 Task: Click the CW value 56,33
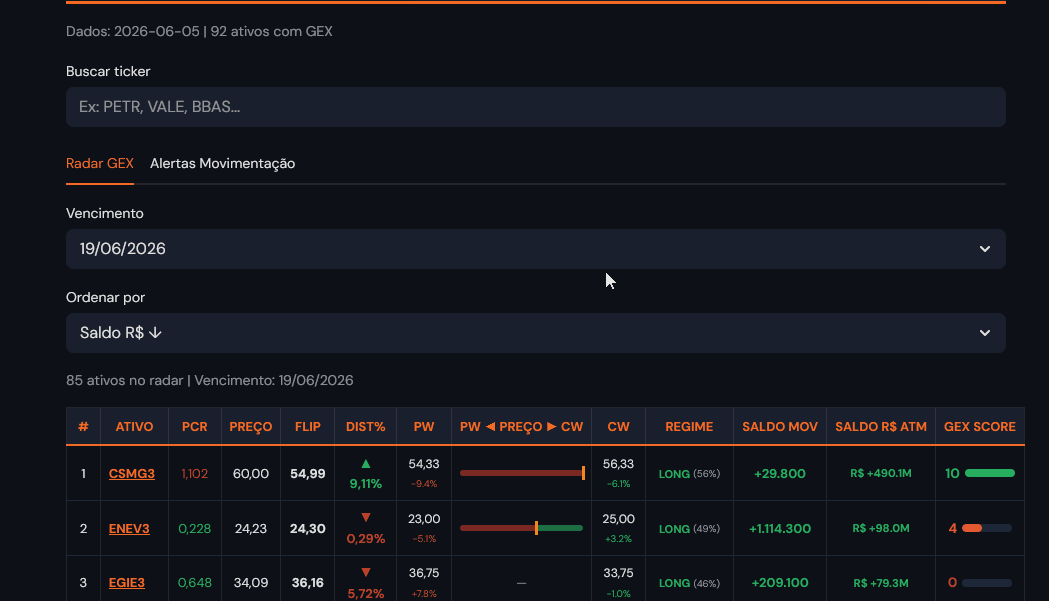(618, 464)
